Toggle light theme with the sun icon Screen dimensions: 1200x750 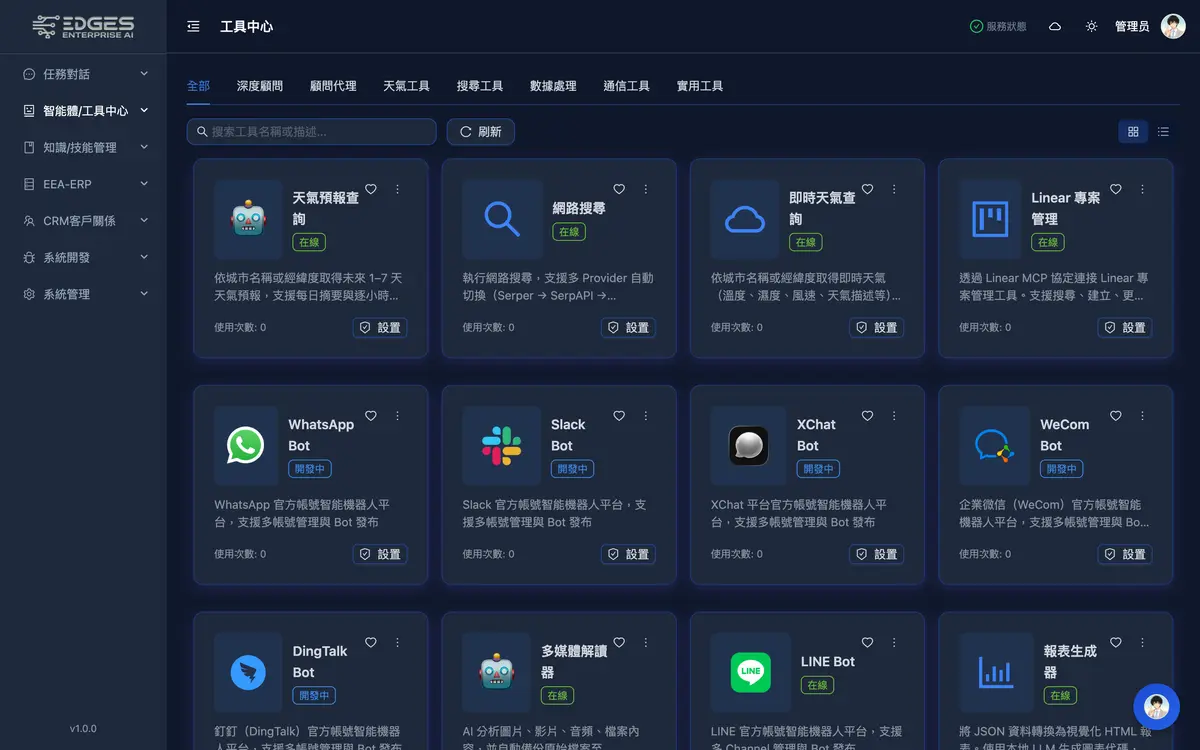pyautogui.click(x=1091, y=26)
